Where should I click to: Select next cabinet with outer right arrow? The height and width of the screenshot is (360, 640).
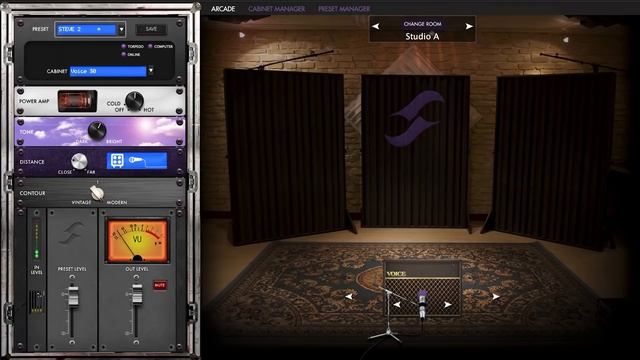pos(496,297)
